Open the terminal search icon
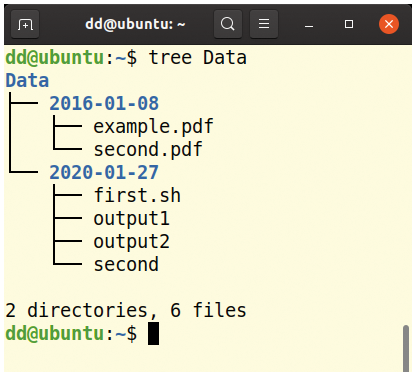 pyautogui.click(x=228, y=24)
